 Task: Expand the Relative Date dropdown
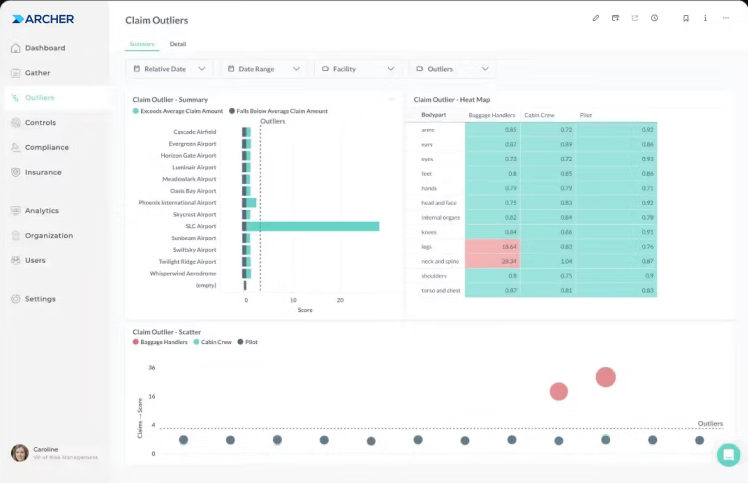(169, 69)
